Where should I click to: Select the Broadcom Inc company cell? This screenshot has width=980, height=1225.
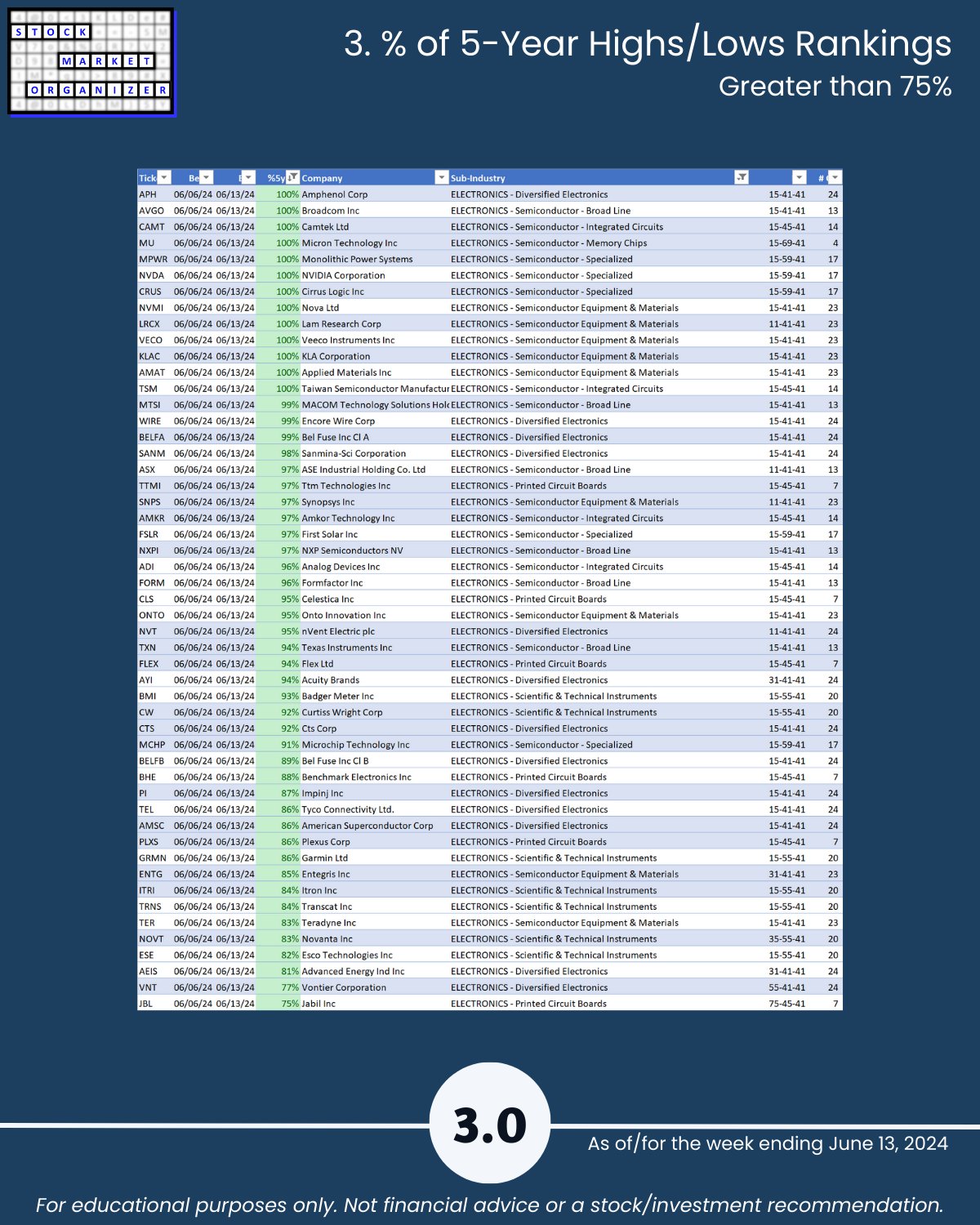point(330,211)
